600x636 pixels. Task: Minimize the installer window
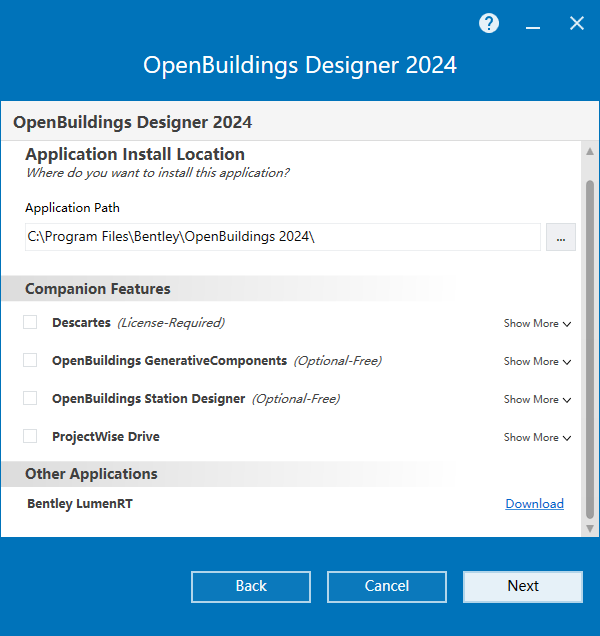tap(533, 27)
